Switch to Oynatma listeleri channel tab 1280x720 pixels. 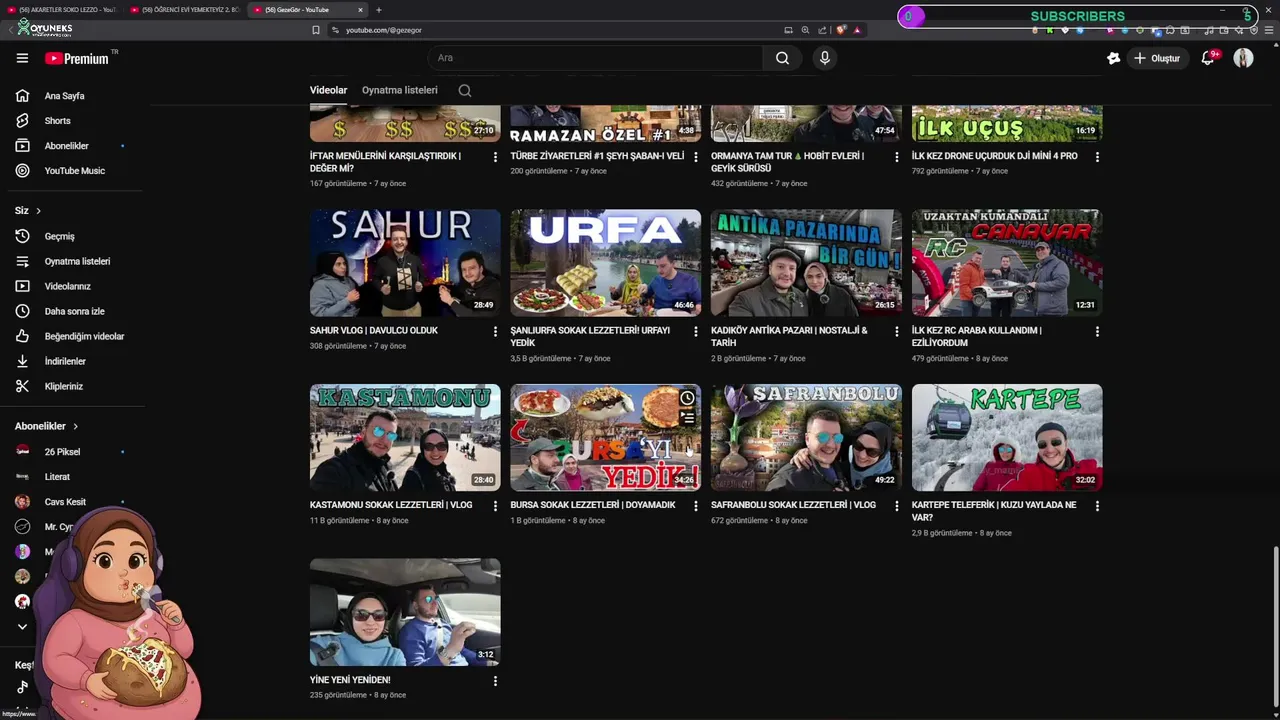[400, 90]
